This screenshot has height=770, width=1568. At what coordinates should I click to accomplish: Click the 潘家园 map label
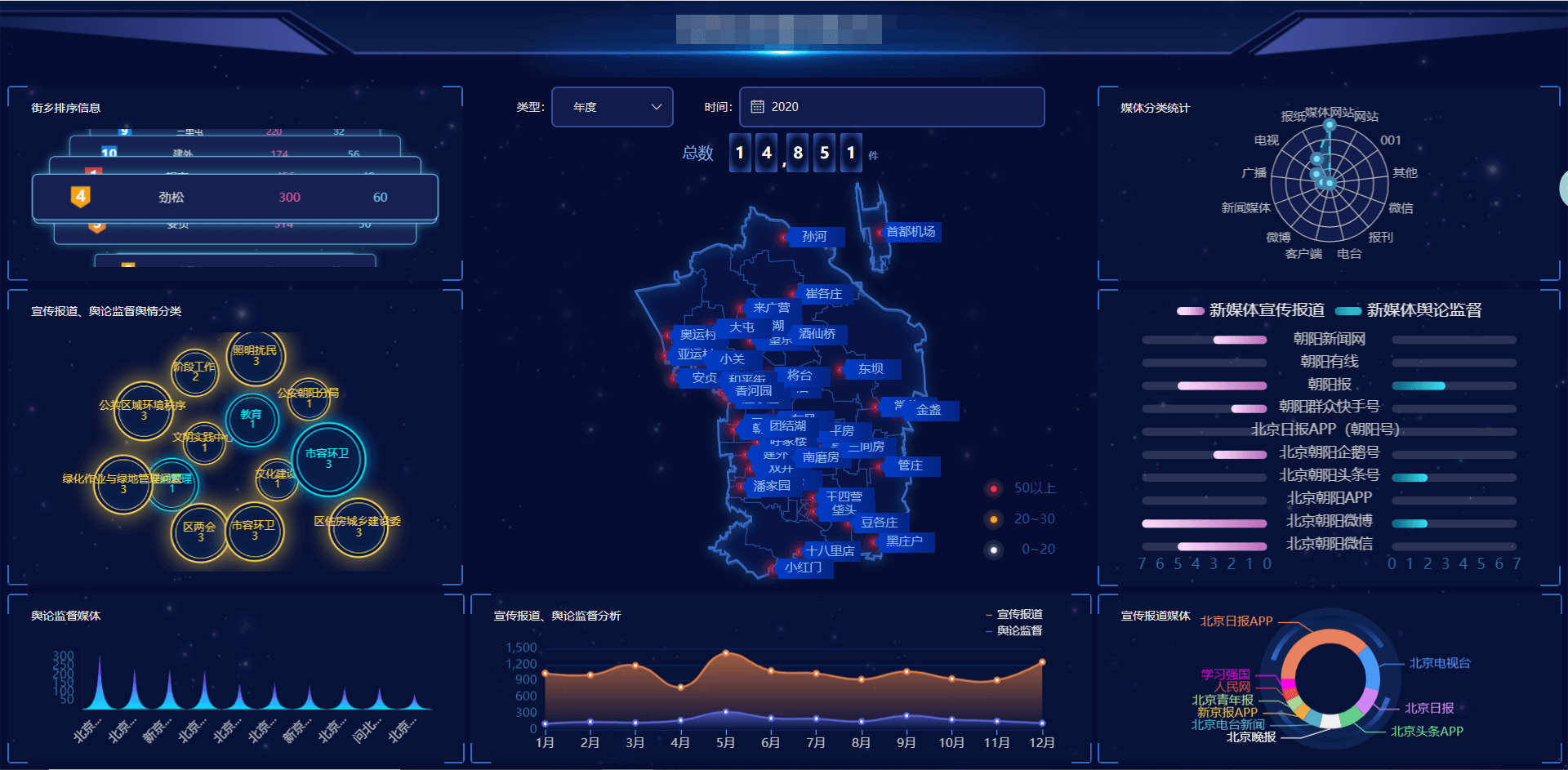coord(772,486)
